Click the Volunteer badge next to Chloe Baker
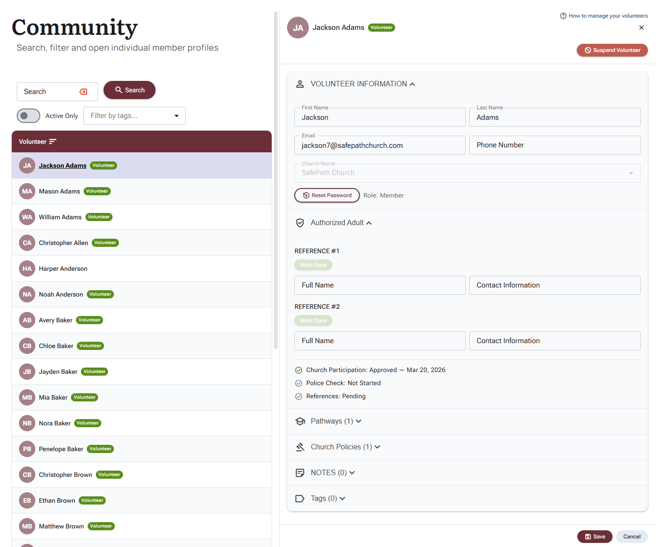Image resolution: width=670 pixels, height=547 pixels. [91, 346]
